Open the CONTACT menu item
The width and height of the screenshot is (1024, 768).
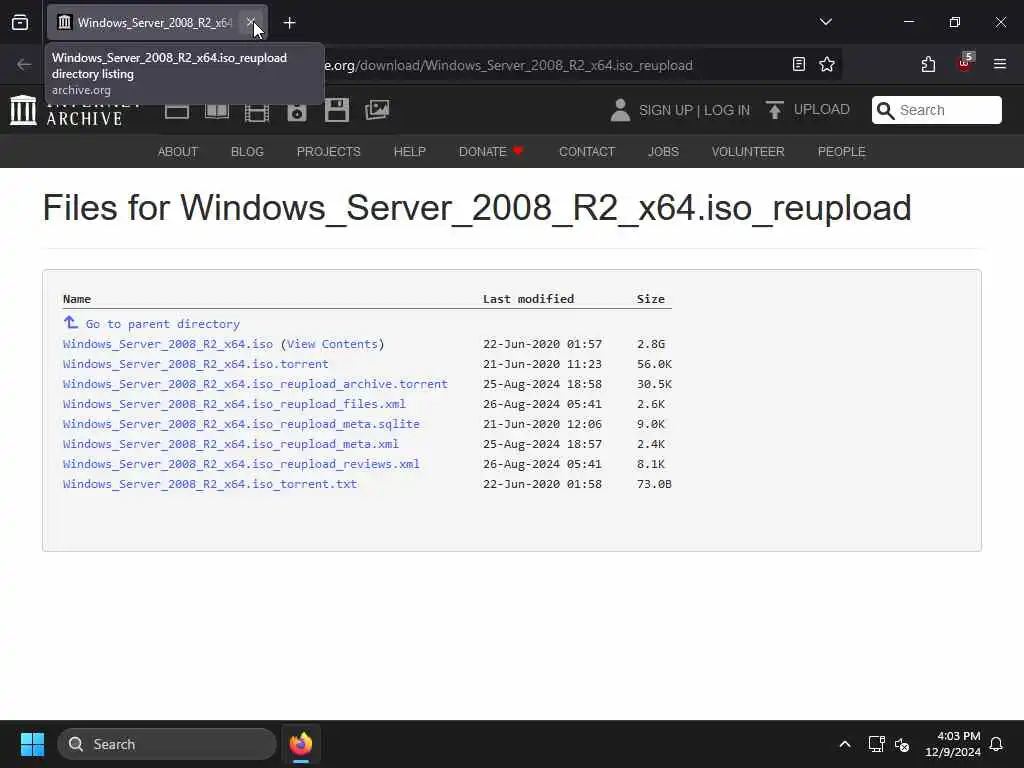(x=587, y=152)
